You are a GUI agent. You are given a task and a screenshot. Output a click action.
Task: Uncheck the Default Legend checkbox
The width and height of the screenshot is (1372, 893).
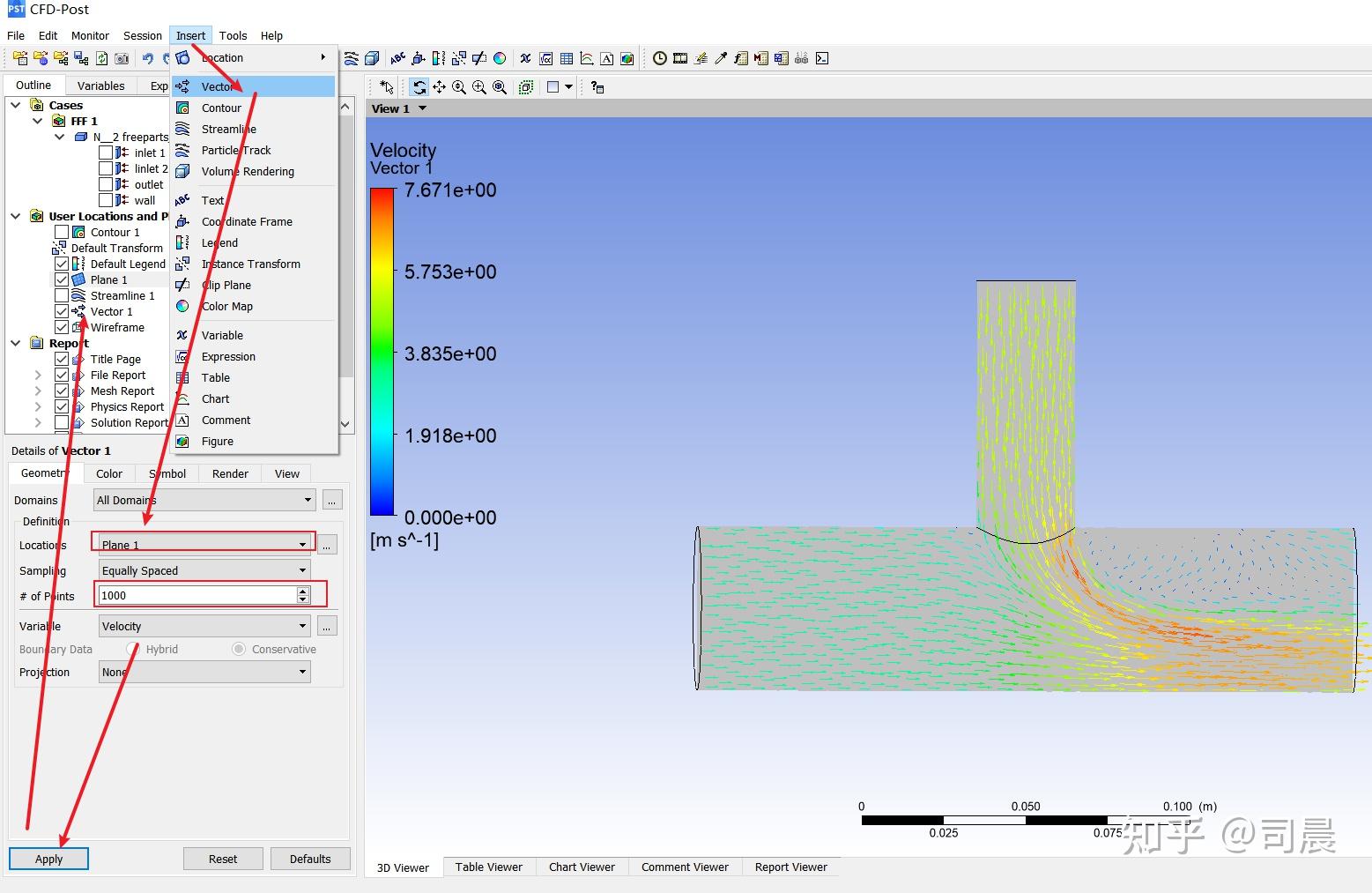[62, 264]
